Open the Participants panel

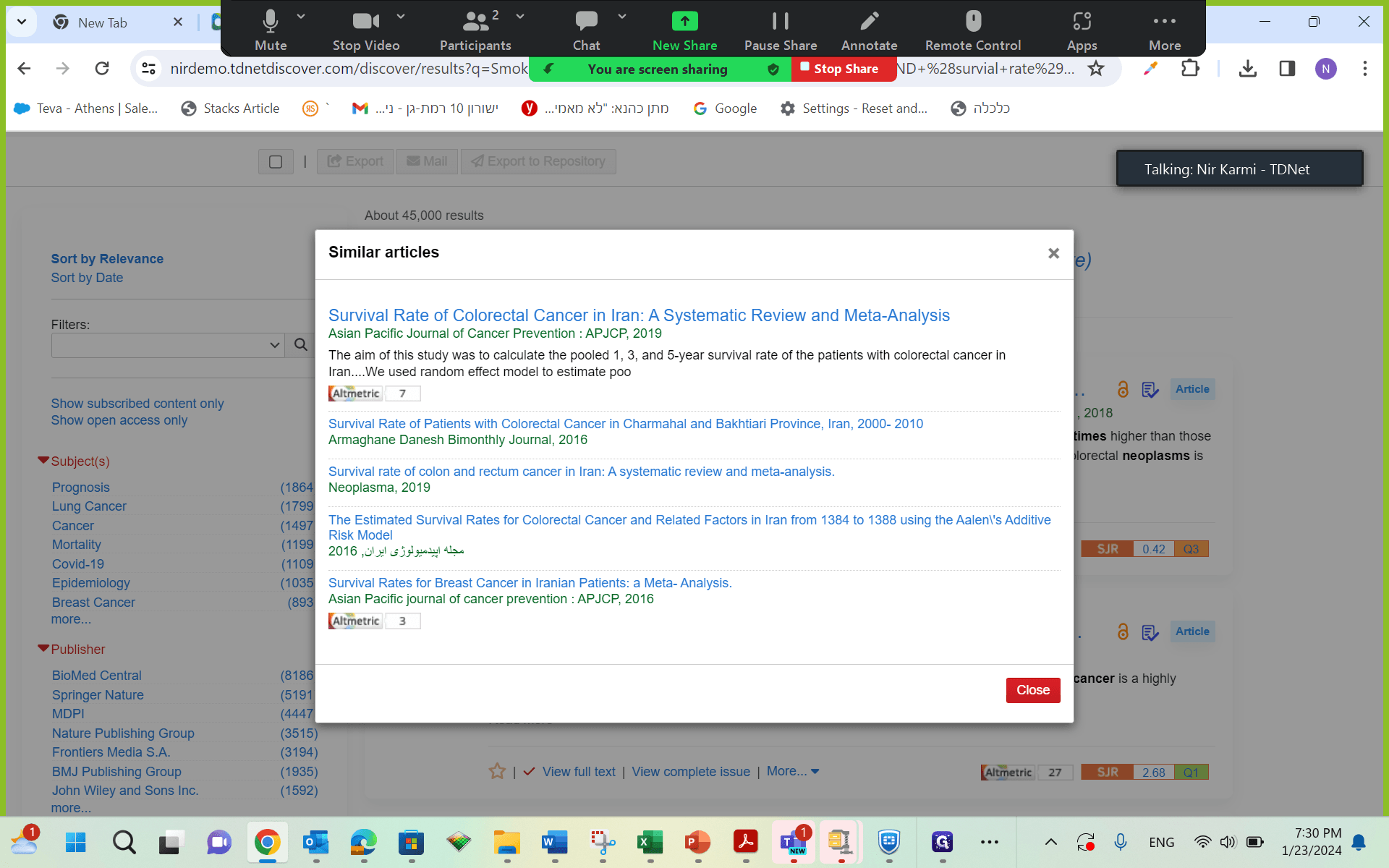click(475, 30)
